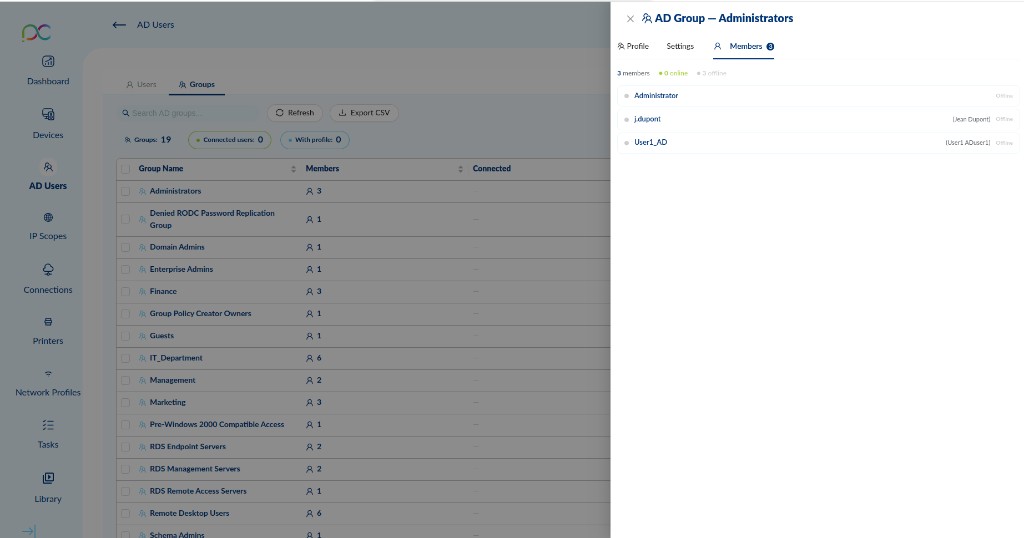Open the Dashboard sidebar icon
This screenshot has width=1024, height=538.
[48, 61]
